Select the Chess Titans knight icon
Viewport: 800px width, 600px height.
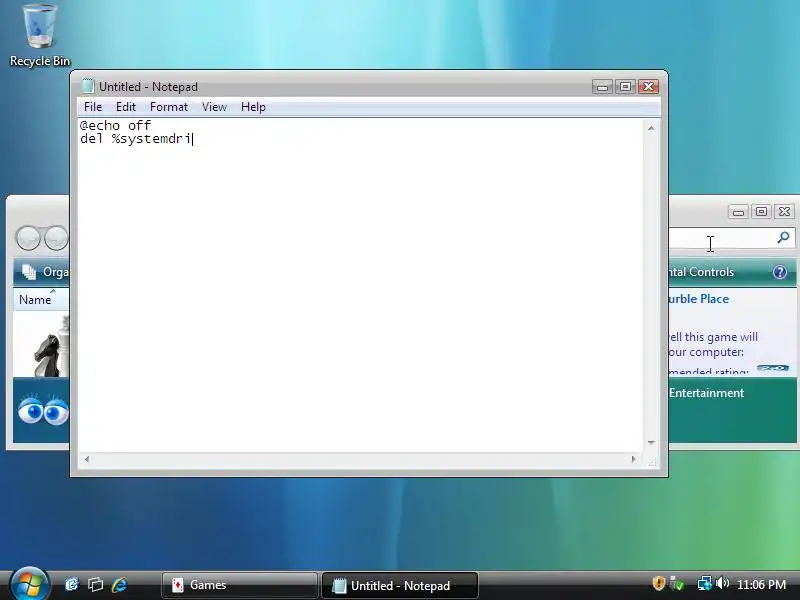point(51,345)
